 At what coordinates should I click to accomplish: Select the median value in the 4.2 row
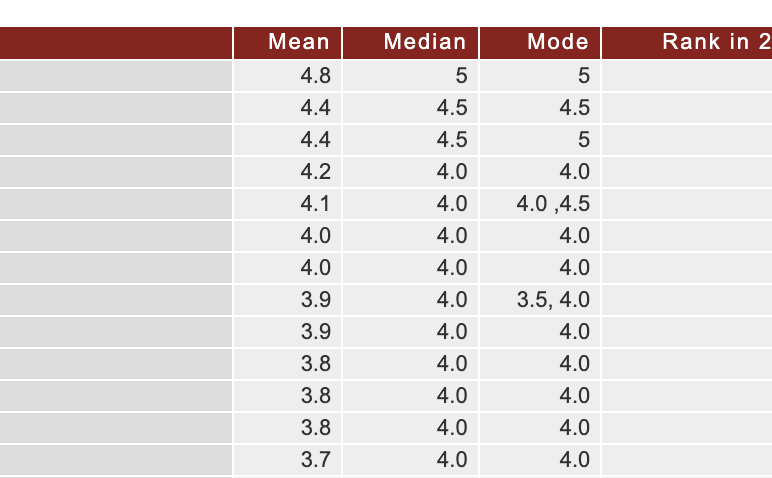[452, 172]
